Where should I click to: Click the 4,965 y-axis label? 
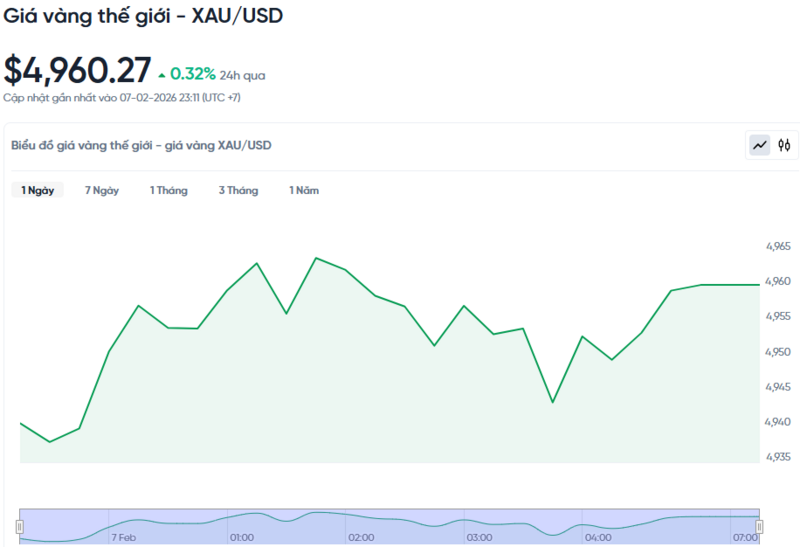(x=777, y=246)
